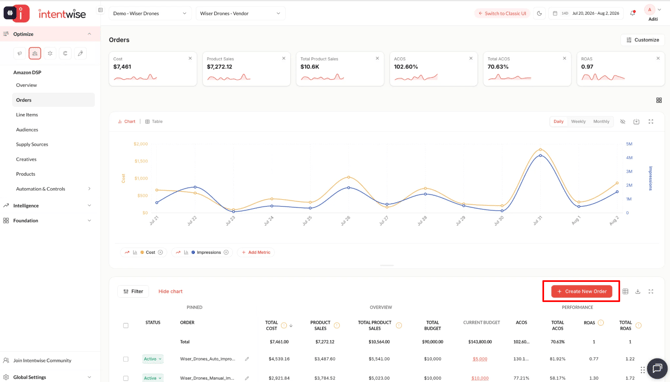Open the table columns icon next to Create New Order
Screen dimensions: 670x382
click(625, 291)
